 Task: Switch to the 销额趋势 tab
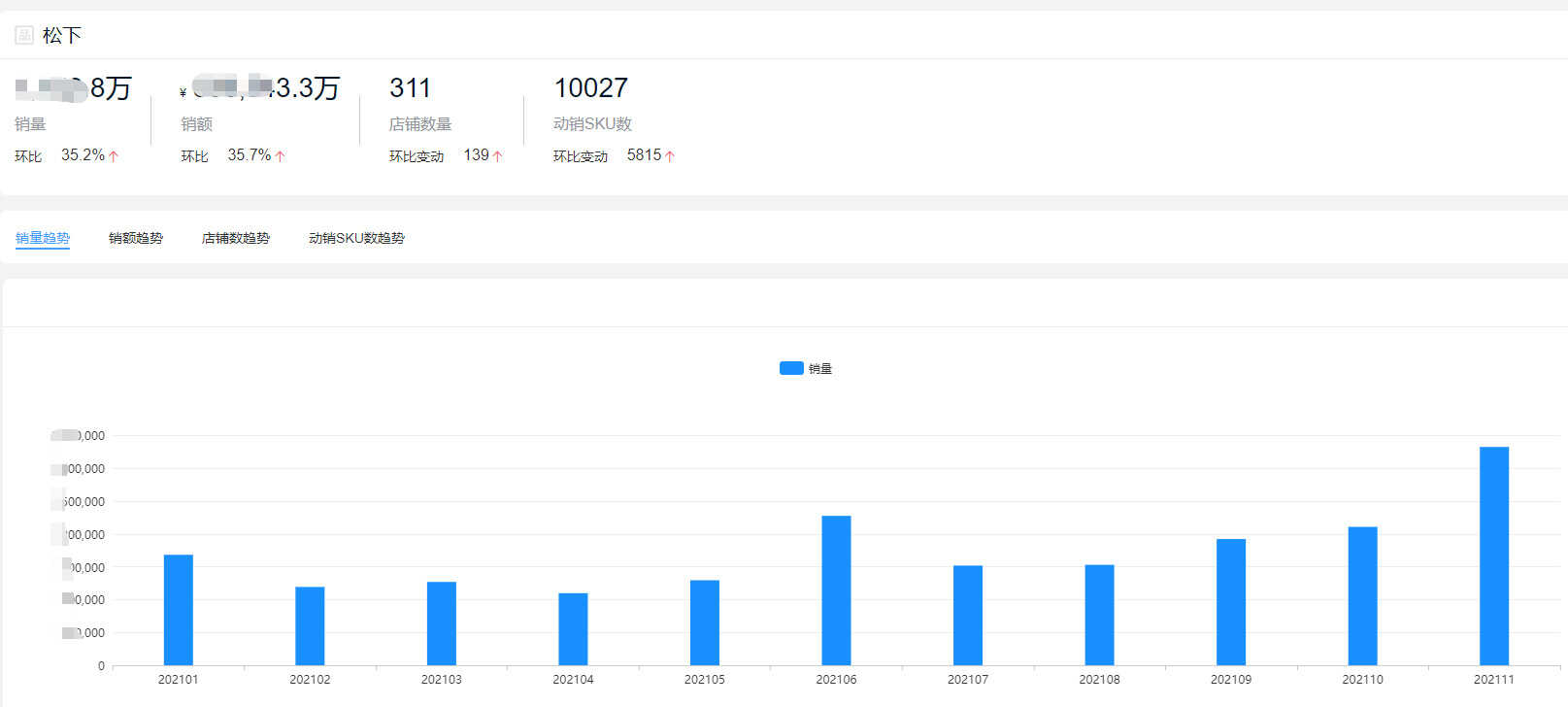[136, 238]
